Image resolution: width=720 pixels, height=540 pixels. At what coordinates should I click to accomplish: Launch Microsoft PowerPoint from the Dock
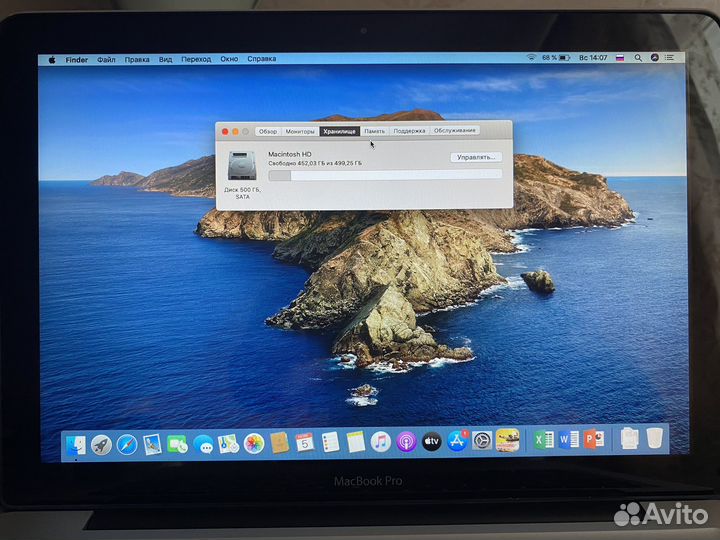(594, 439)
